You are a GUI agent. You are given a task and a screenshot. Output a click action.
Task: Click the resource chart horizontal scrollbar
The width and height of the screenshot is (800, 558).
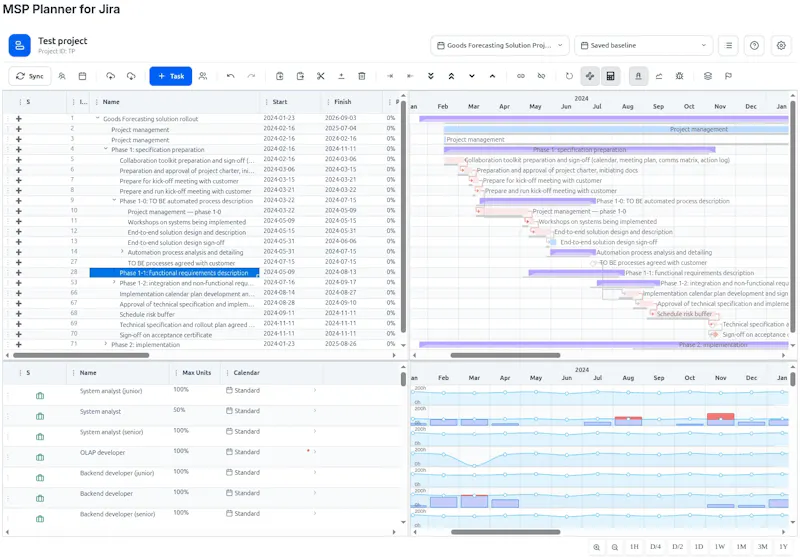click(505, 532)
